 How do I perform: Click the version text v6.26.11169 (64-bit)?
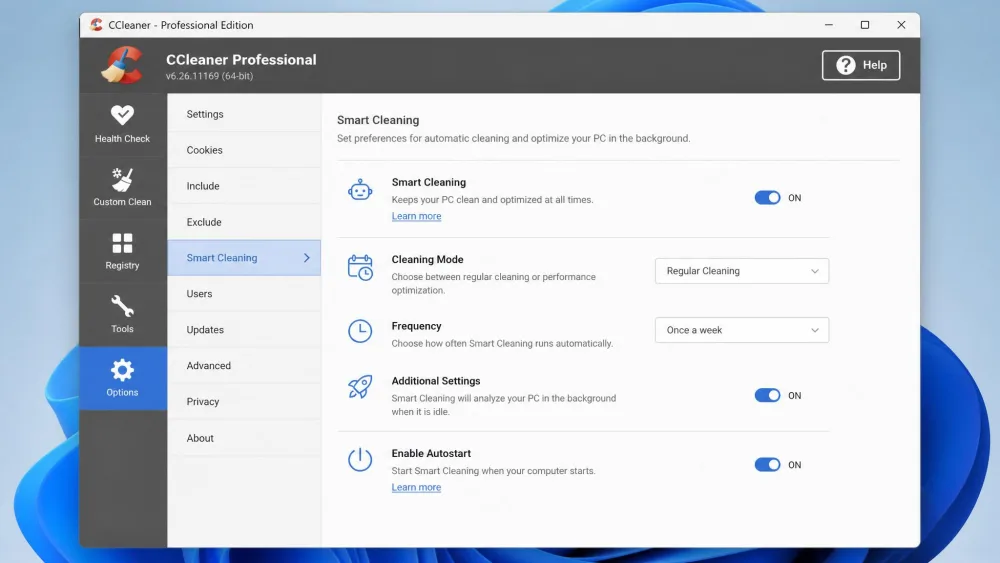coord(209,76)
